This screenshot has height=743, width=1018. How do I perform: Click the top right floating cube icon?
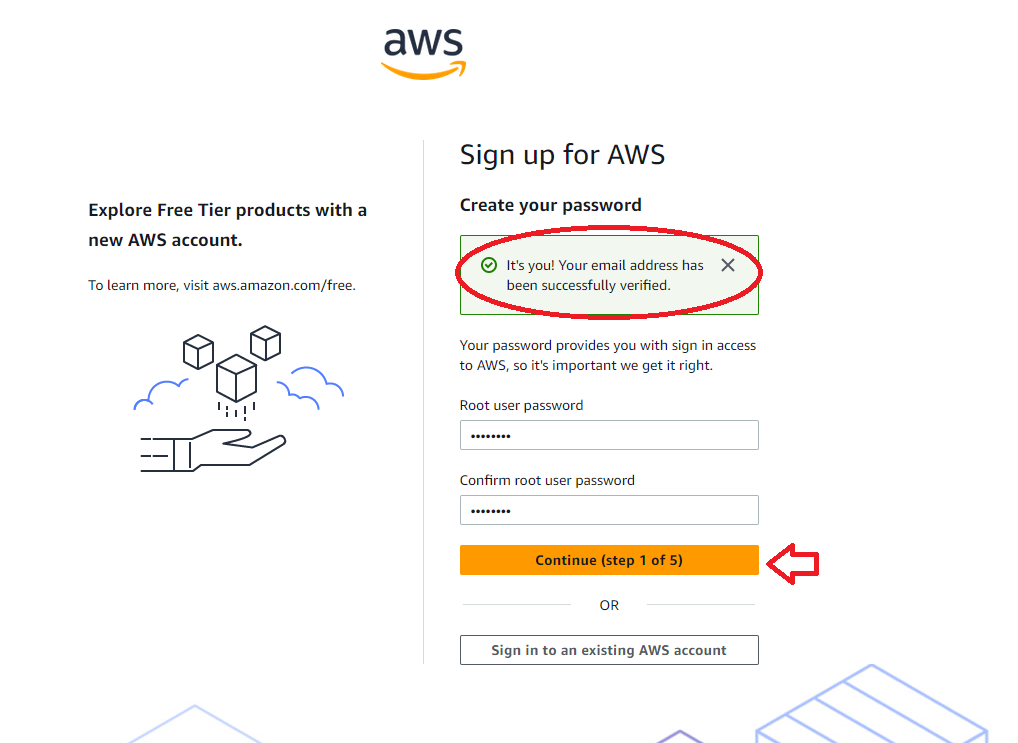pyautogui.click(x=266, y=343)
